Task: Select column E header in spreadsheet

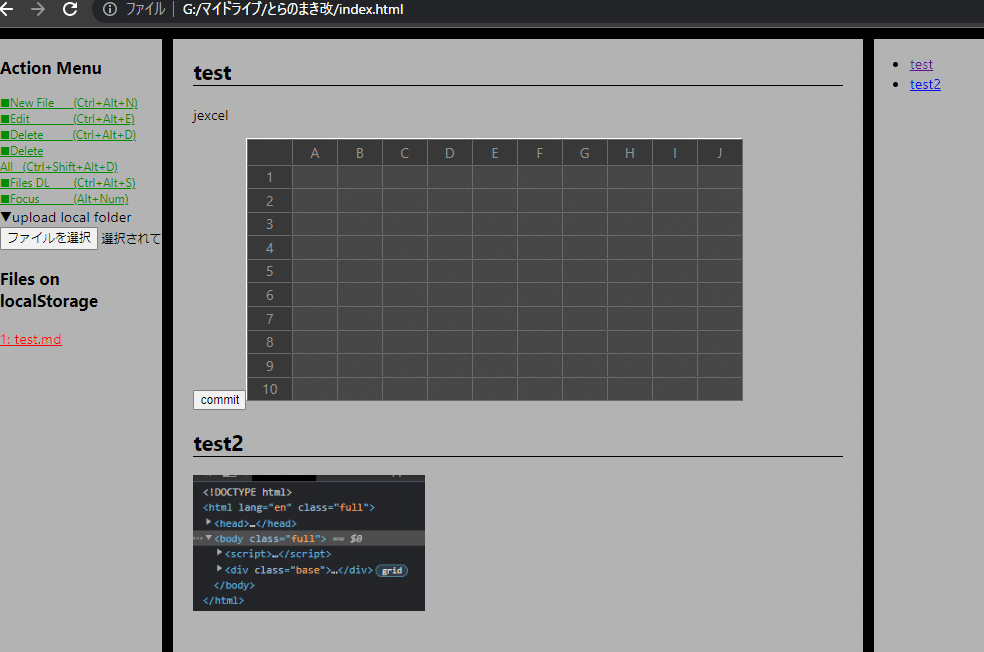Action: [495, 153]
